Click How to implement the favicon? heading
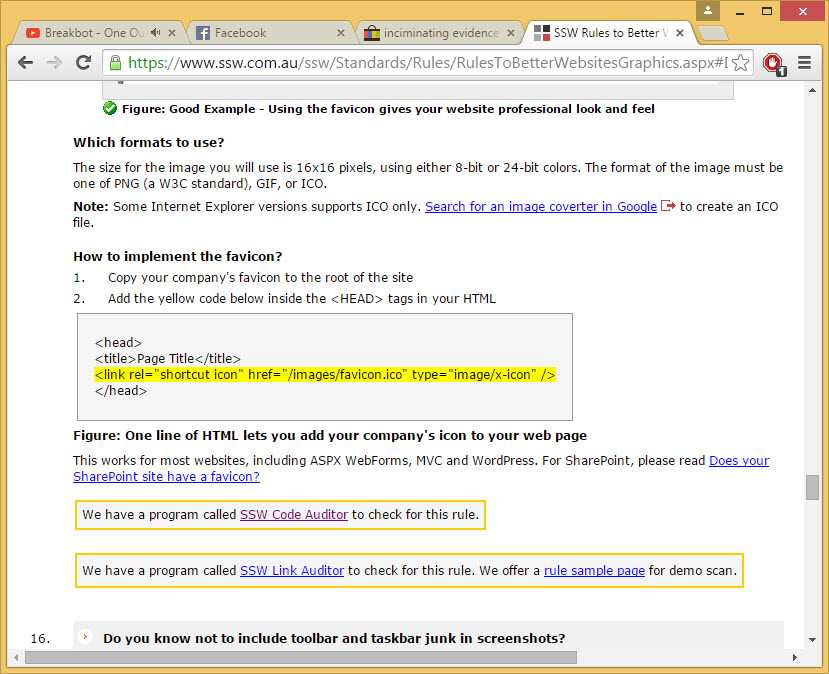This screenshot has width=829, height=674. pyautogui.click(x=178, y=256)
